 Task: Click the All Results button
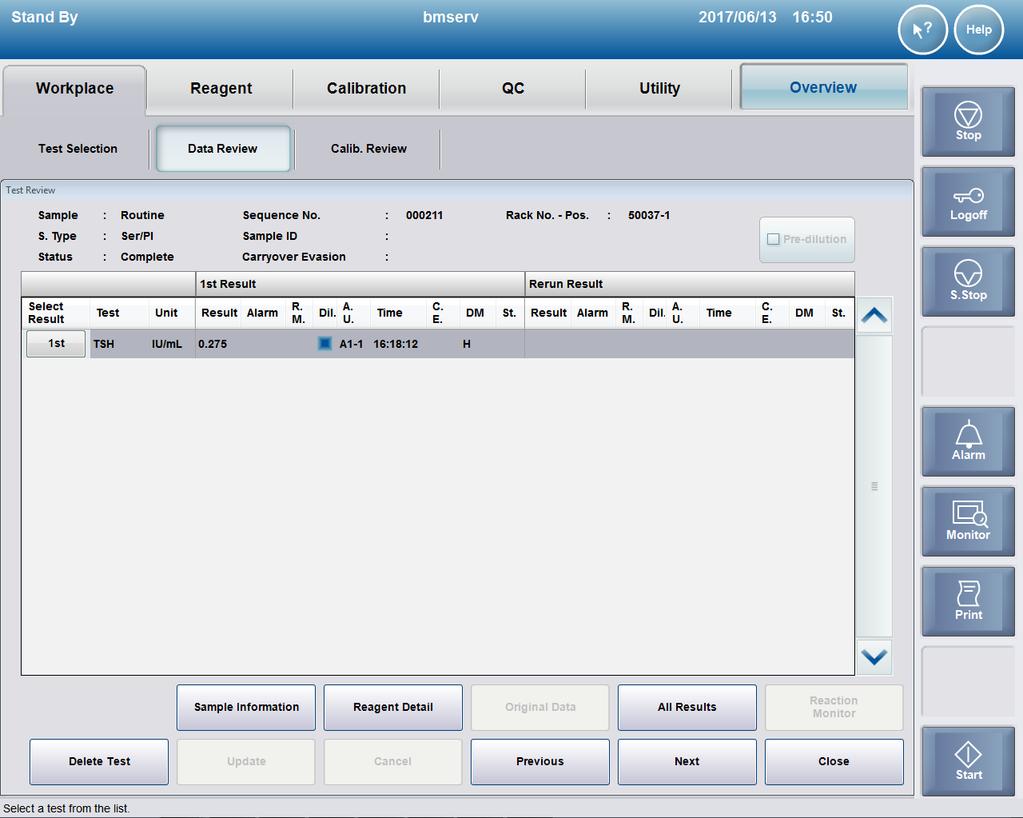click(687, 707)
